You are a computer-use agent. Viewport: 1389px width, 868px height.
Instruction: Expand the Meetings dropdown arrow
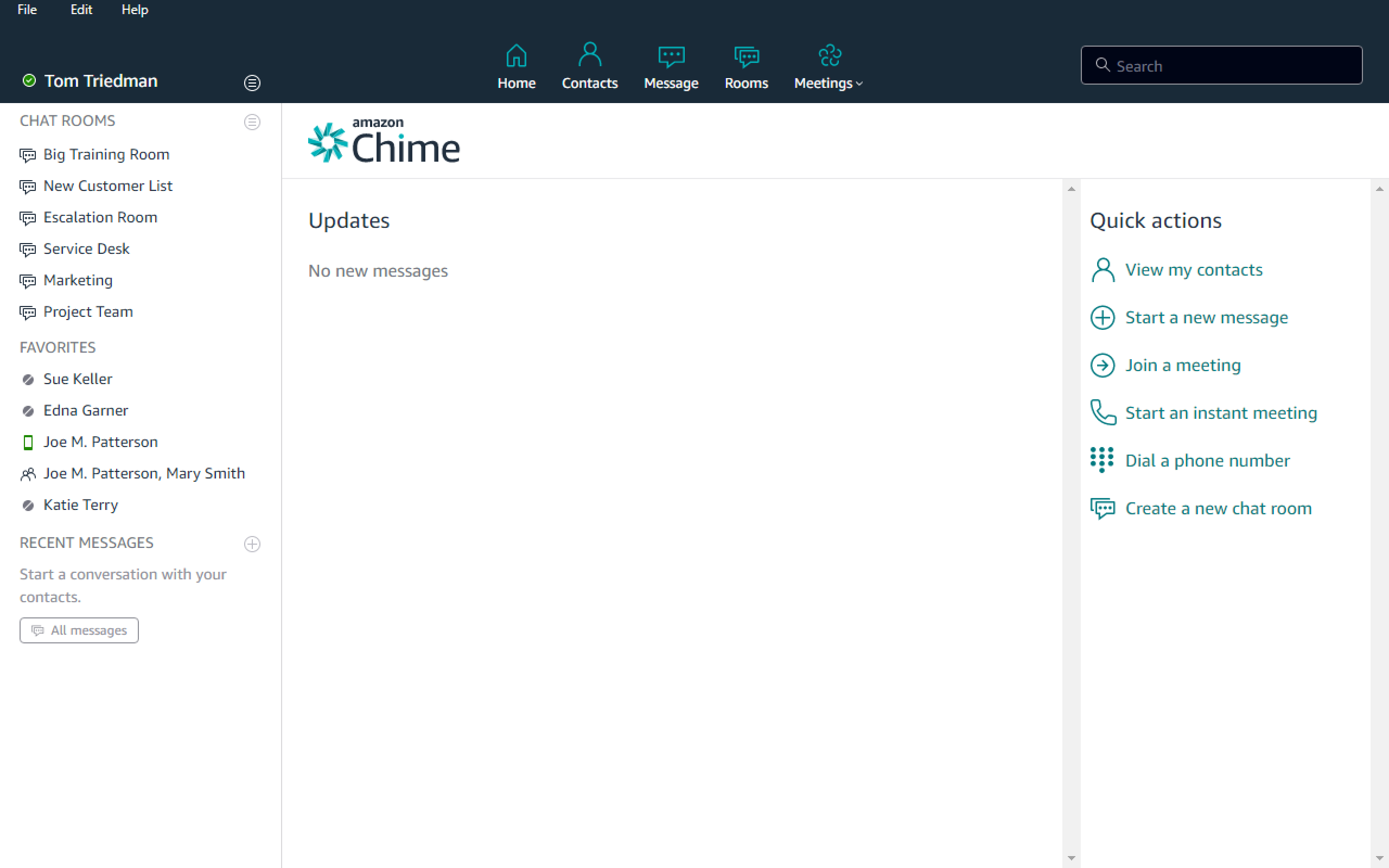click(859, 84)
